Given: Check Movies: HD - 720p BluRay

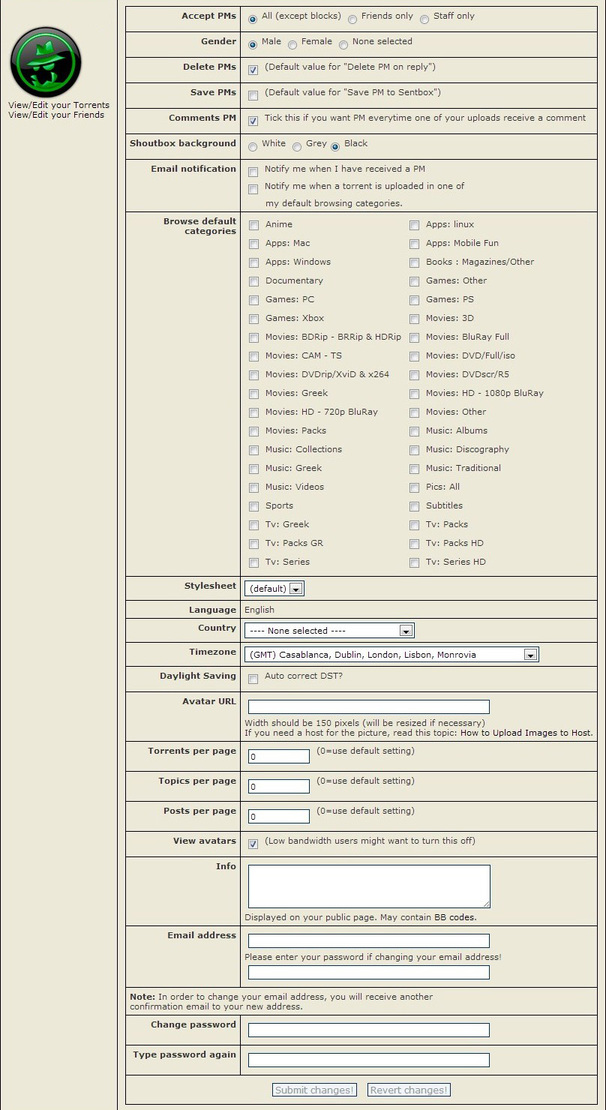Looking at the screenshot, I should pos(253,413).
